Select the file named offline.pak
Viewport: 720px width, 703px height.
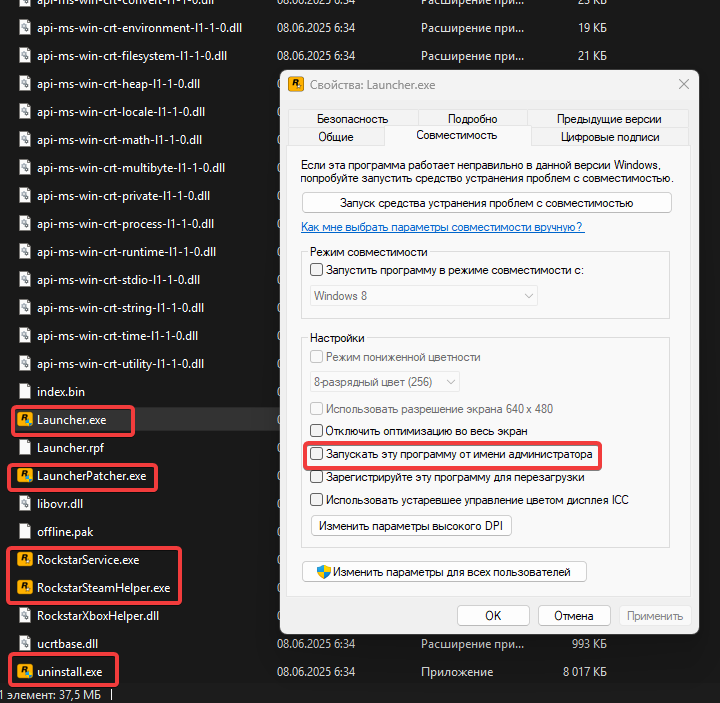pos(65,532)
